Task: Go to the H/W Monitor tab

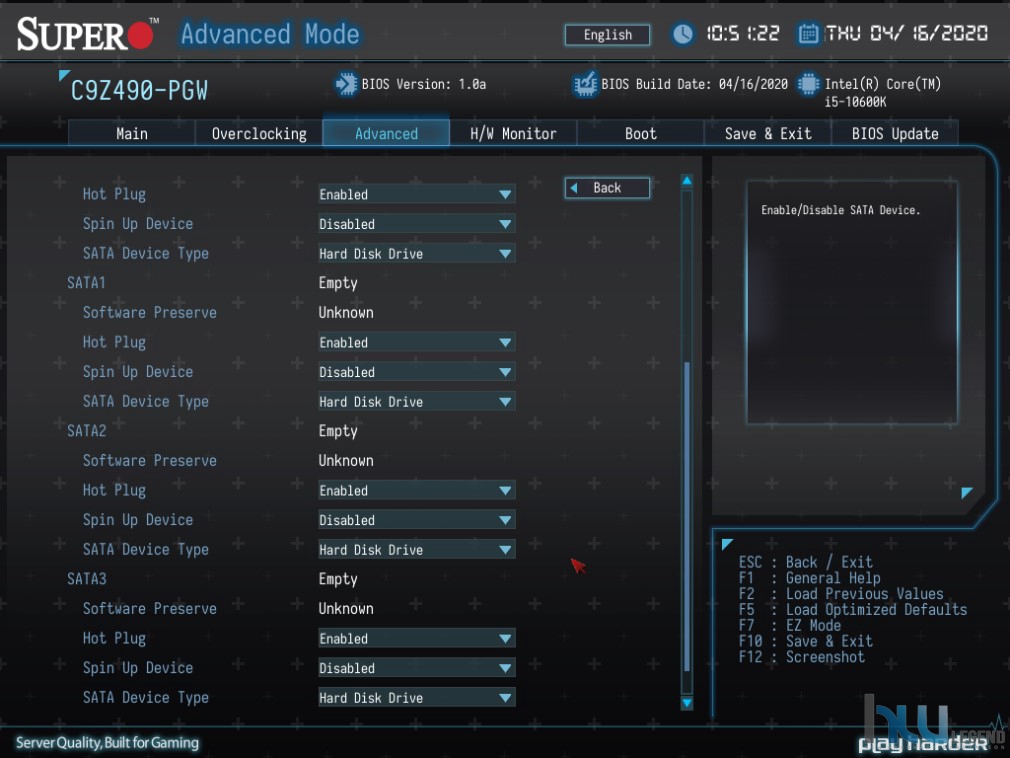Action: (513, 133)
